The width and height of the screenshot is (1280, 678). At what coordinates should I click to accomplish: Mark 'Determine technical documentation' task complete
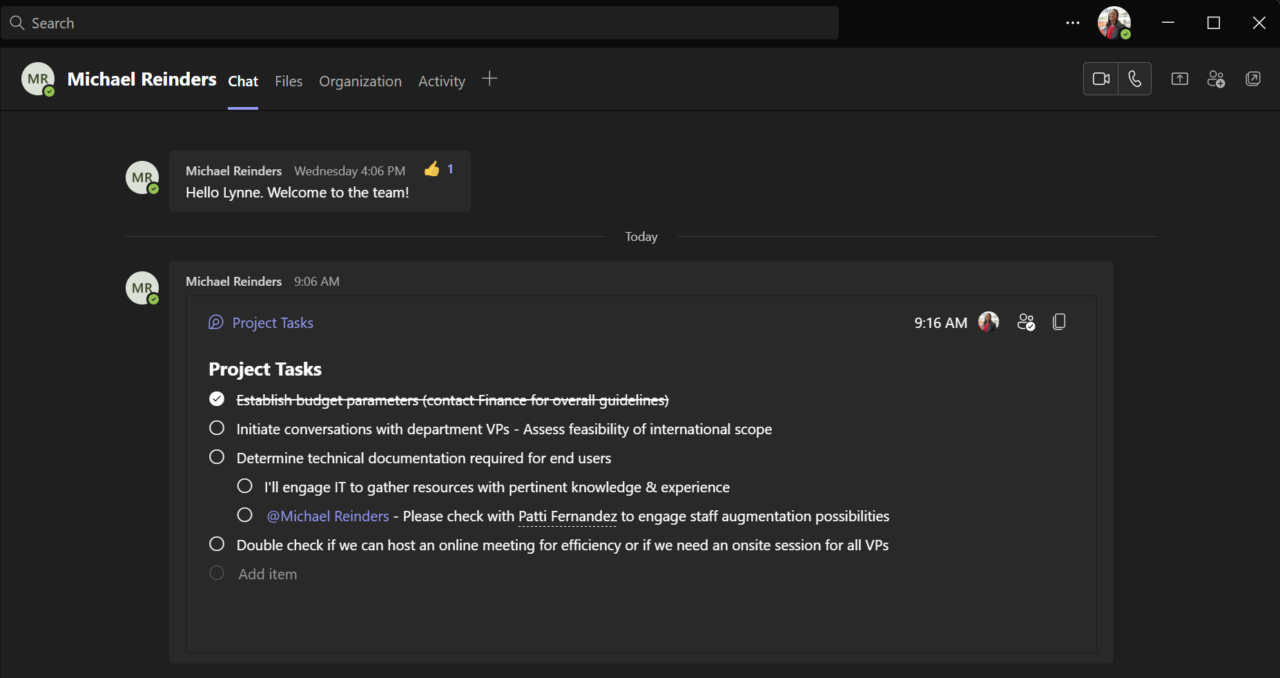coord(217,456)
